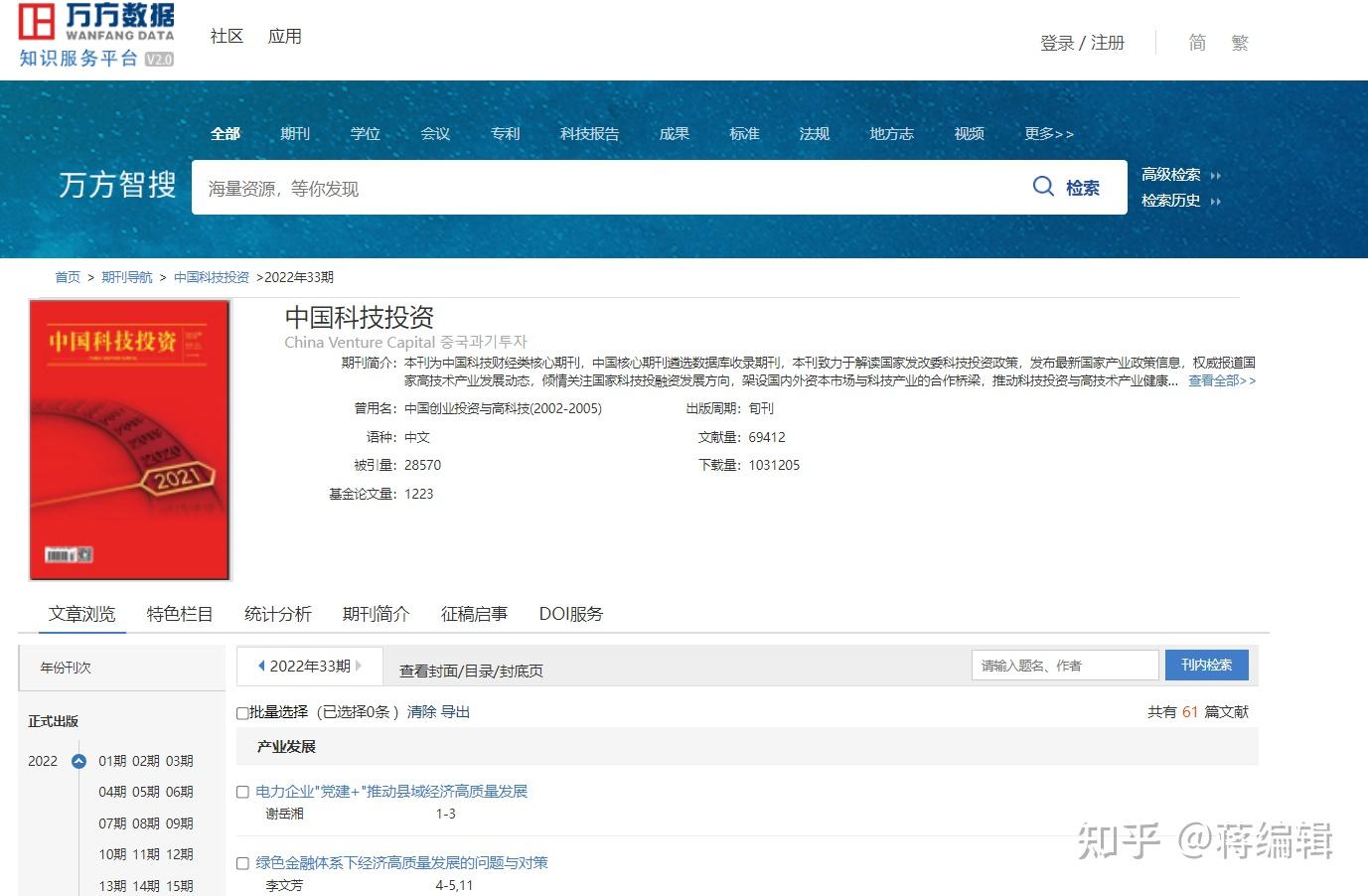The image size is (1368, 896).
Task: Click 导出 to export selection
Action: [x=455, y=712]
